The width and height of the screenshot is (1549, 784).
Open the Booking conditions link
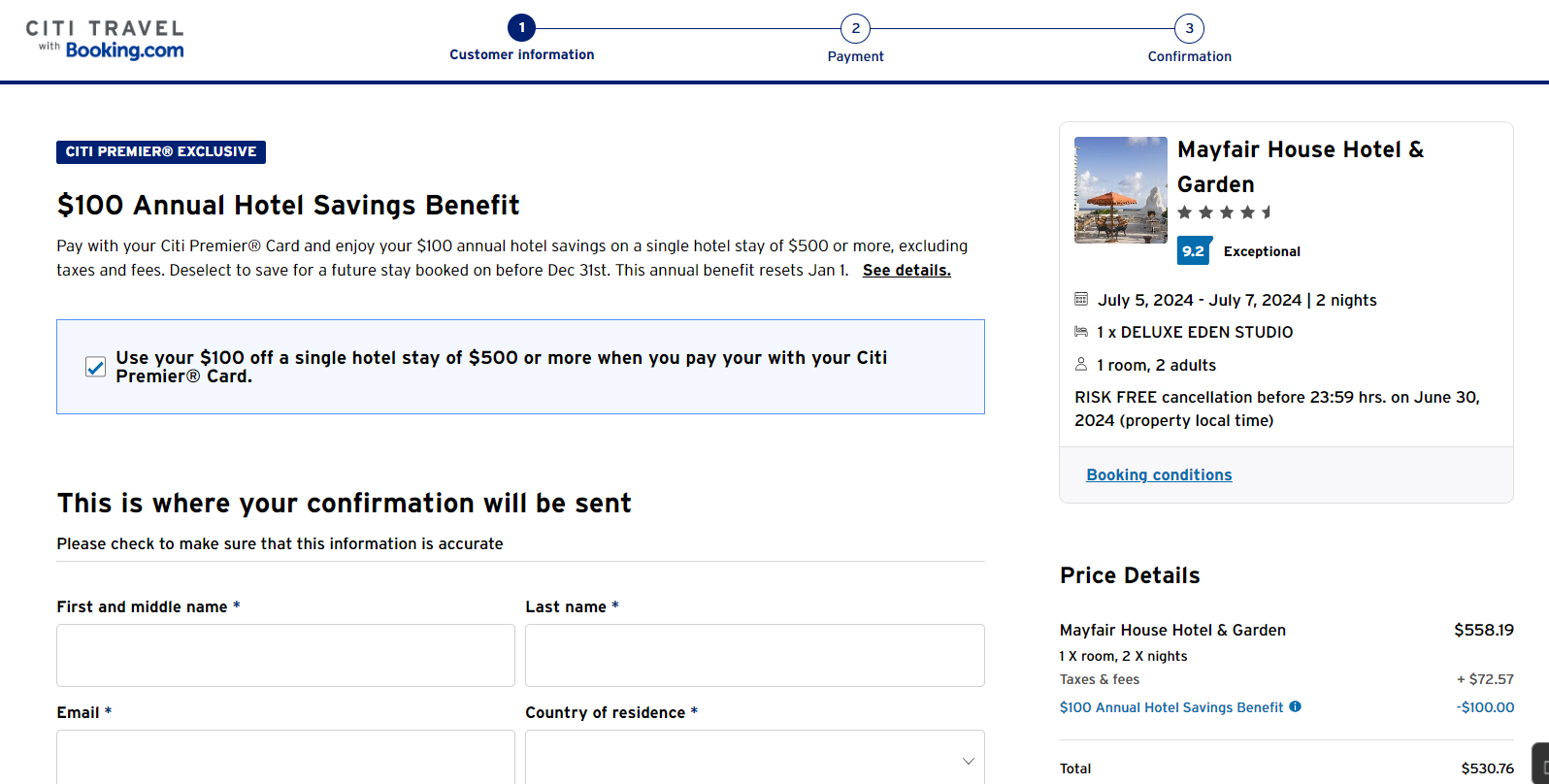(1159, 474)
